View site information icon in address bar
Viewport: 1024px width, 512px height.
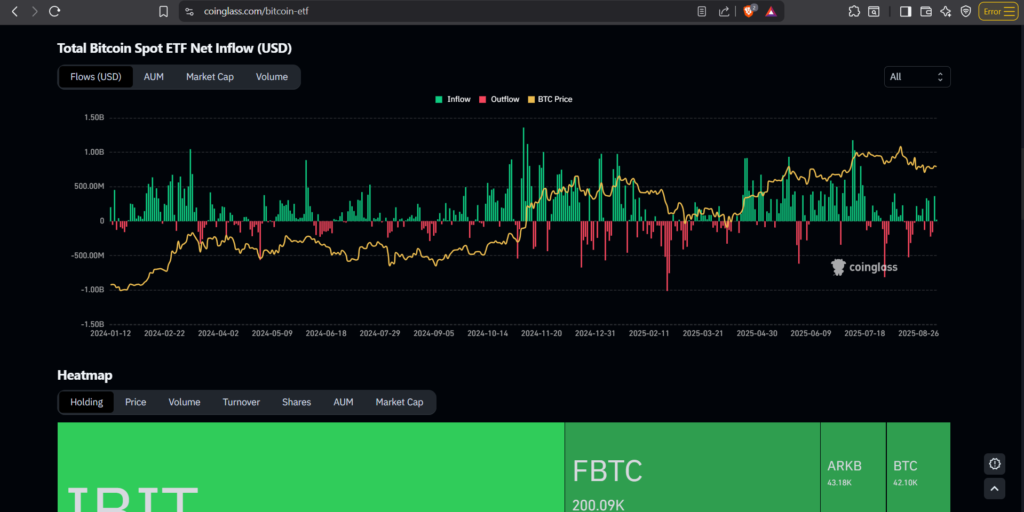pos(189,11)
